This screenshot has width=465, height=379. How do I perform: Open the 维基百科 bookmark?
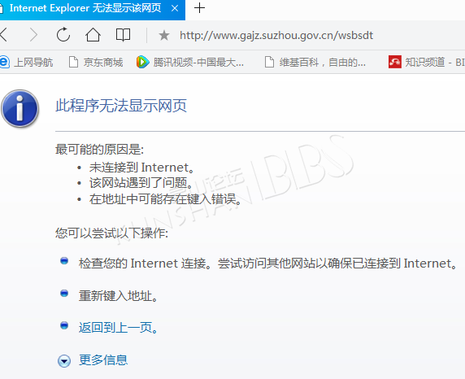(315, 62)
